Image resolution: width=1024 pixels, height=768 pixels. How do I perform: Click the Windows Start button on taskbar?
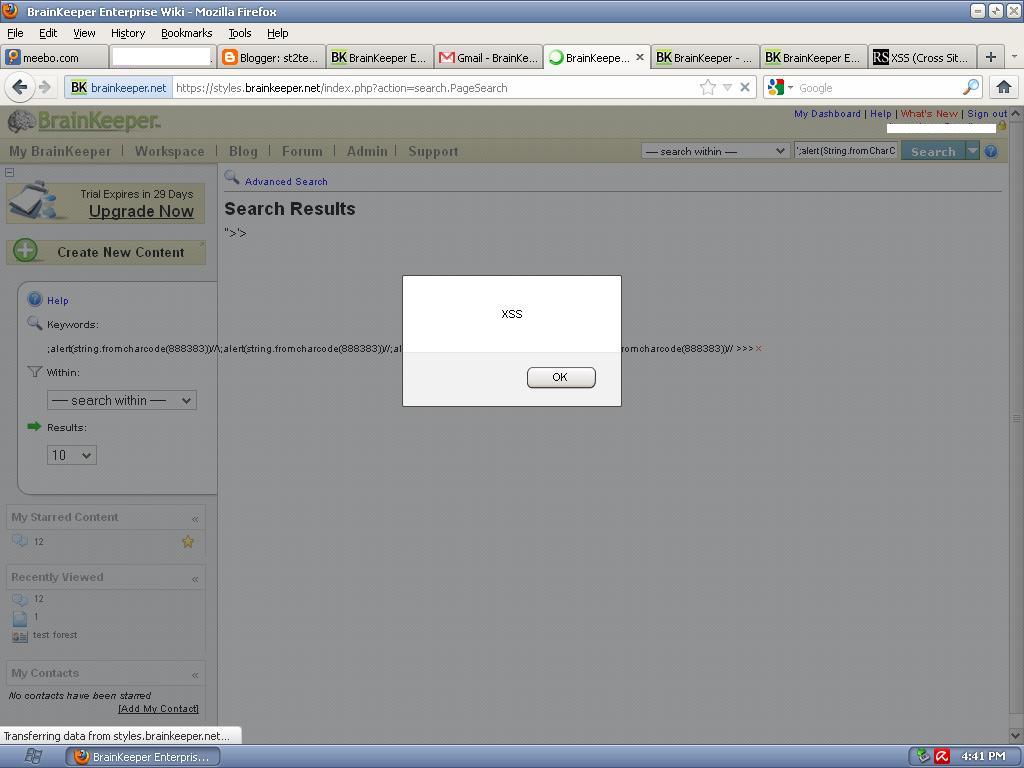33,756
